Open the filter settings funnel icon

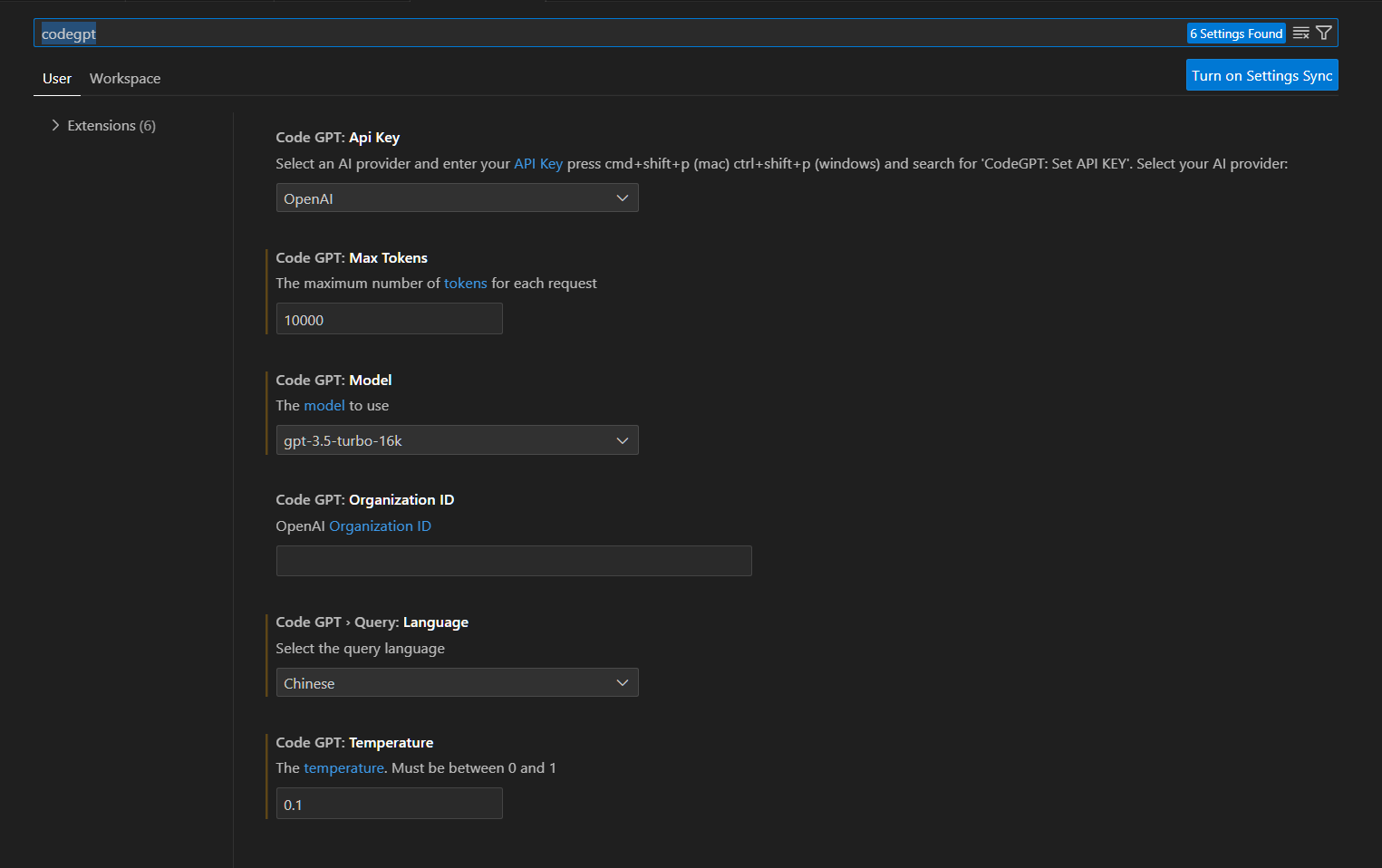1324,34
